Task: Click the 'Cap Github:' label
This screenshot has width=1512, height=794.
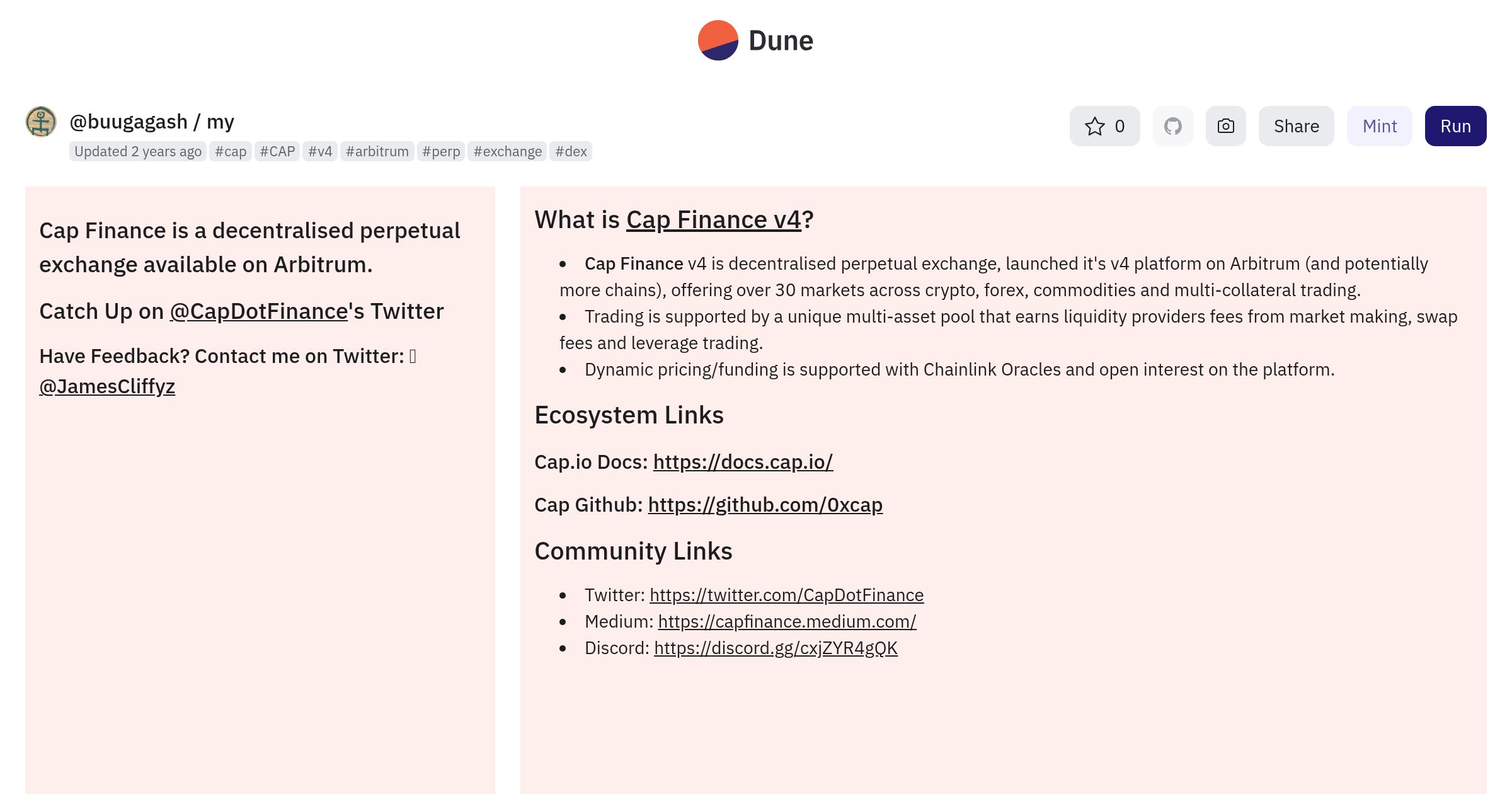Action: [588, 505]
